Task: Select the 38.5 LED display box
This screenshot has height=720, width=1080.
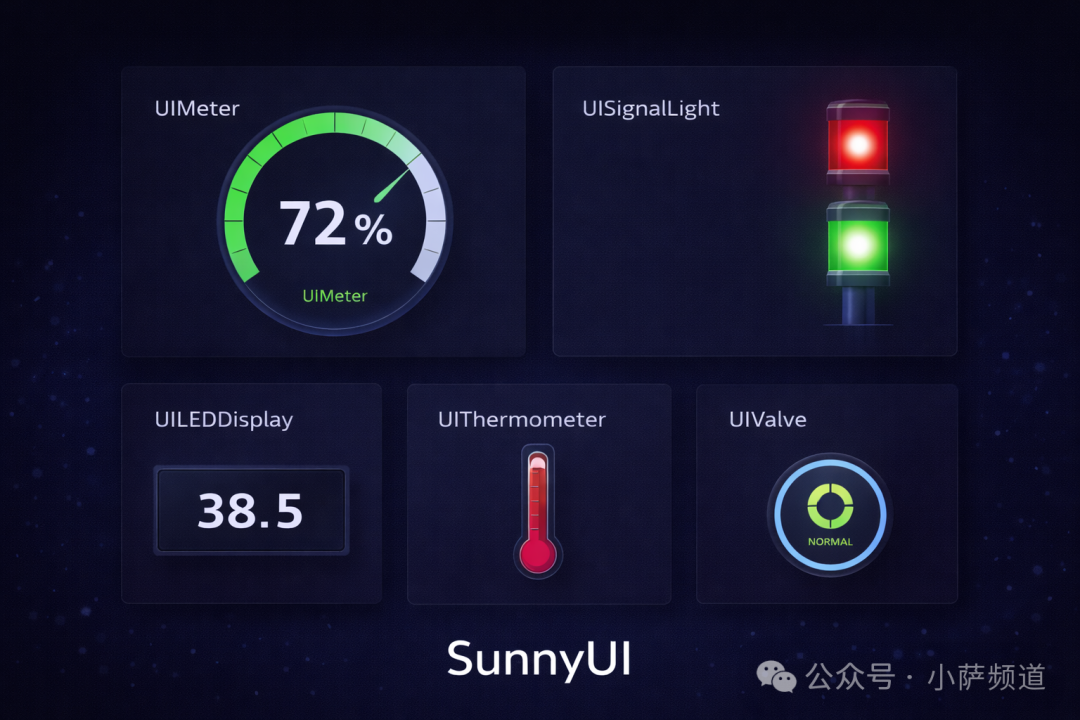Action: point(251,510)
